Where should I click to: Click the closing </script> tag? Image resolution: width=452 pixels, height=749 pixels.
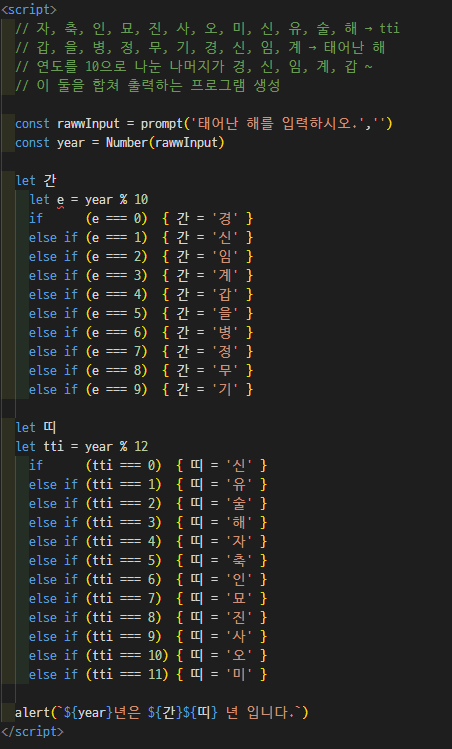(32, 731)
